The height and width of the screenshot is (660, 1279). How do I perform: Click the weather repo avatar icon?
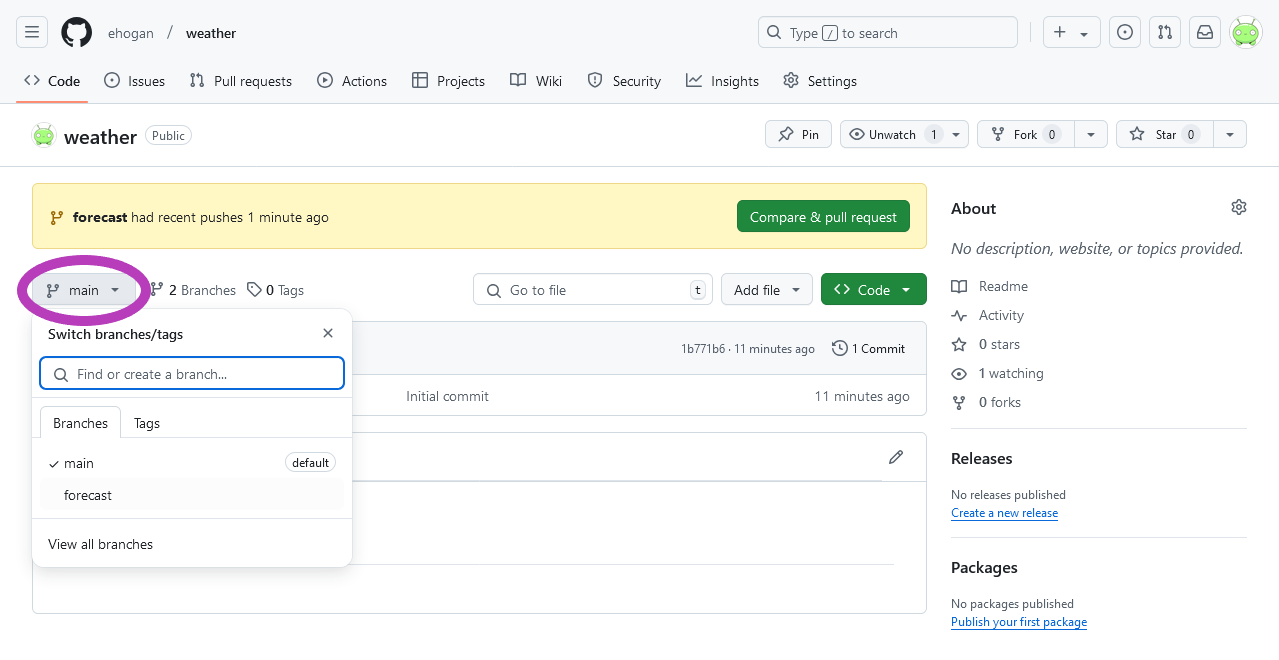pyautogui.click(x=43, y=135)
